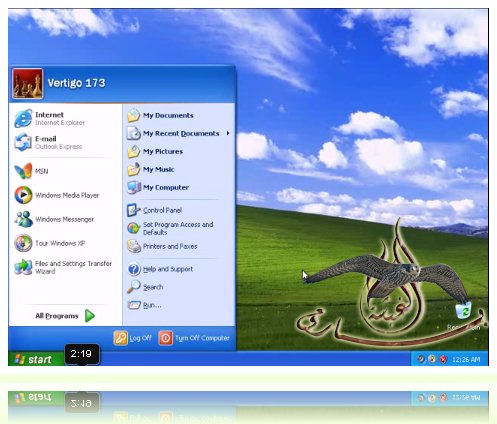Click the Turn Off Computer text label
Viewport: 497px width, 424px height.
click(x=202, y=338)
